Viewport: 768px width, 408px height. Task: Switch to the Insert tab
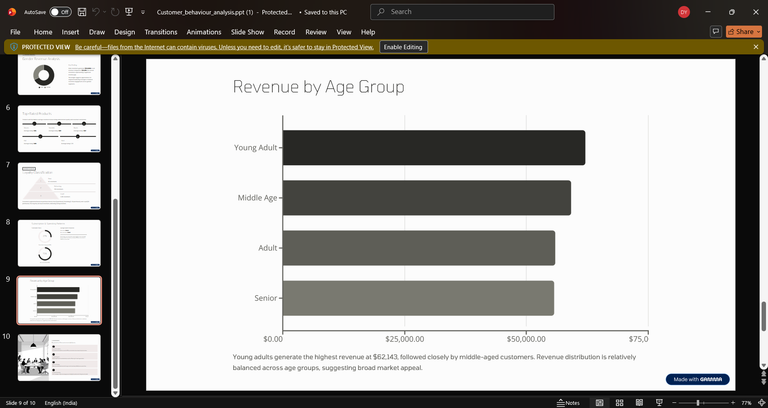click(x=70, y=32)
